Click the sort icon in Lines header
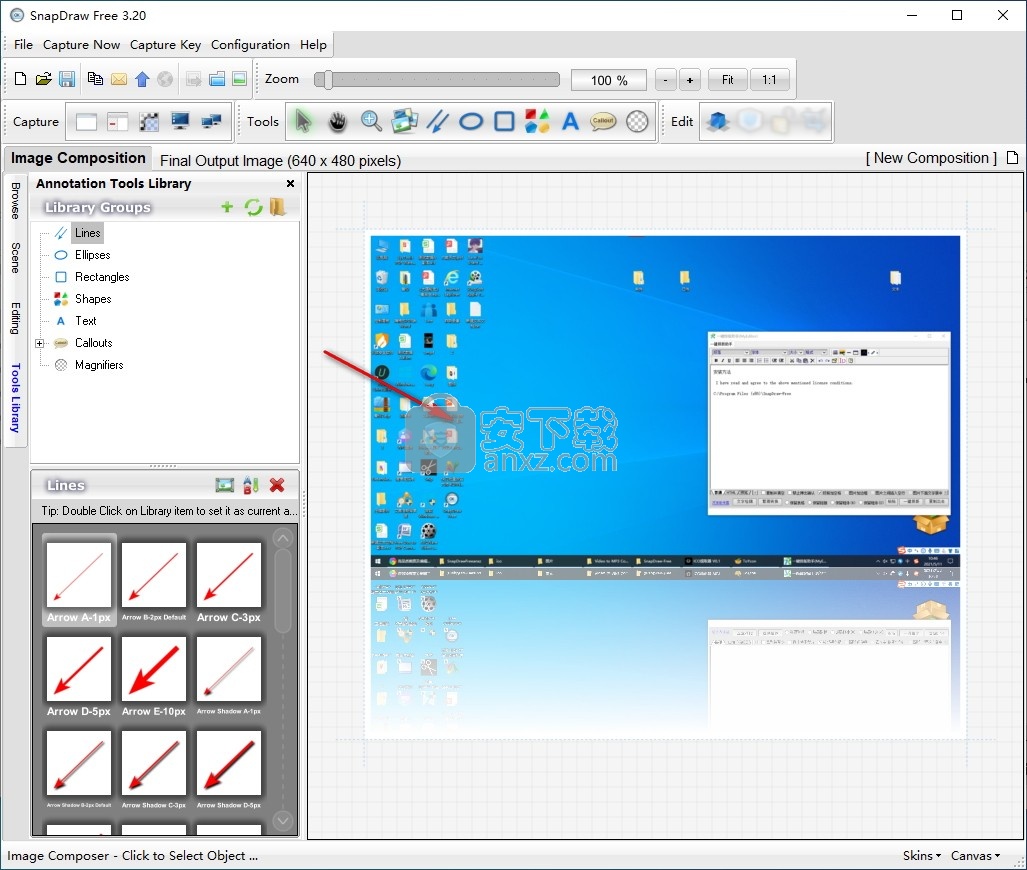The height and width of the screenshot is (870, 1027). [251, 485]
